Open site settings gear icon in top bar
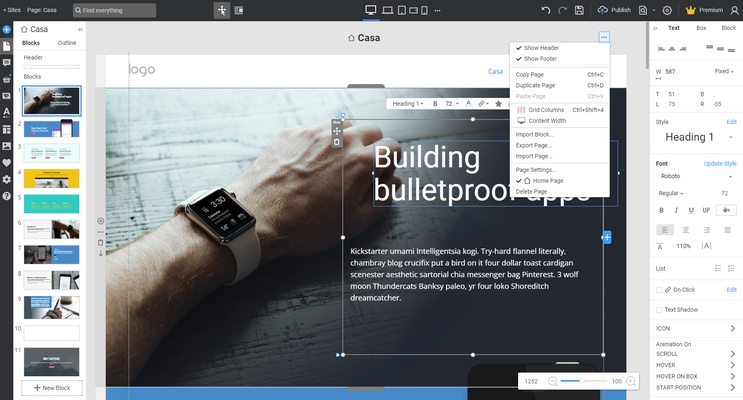The image size is (743, 400). click(667, 10)
